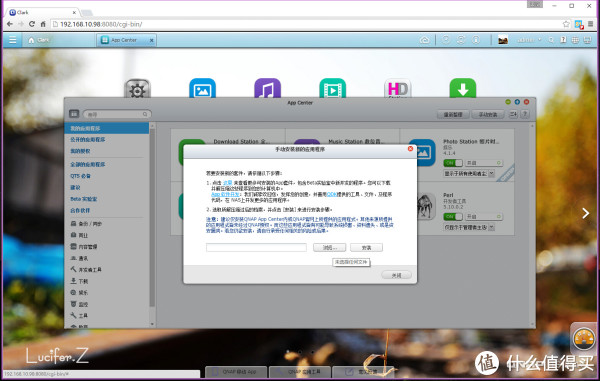Launch the Music Station desktop icon
The image size is (600, 381).
[x=267, y=88]
